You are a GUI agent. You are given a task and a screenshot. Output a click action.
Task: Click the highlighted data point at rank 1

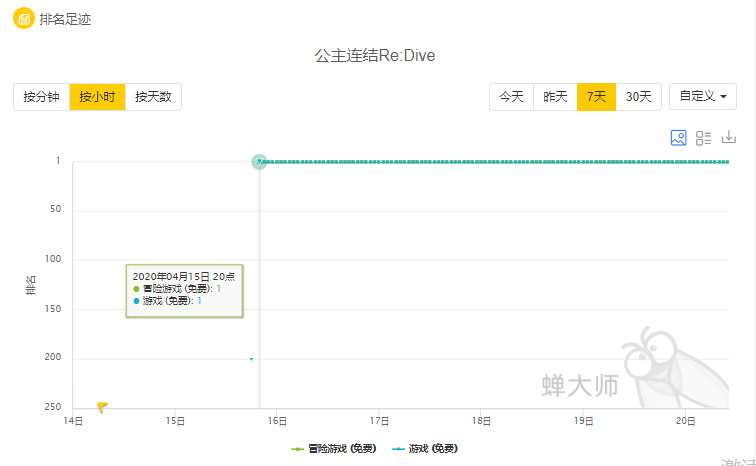(259, 161)
